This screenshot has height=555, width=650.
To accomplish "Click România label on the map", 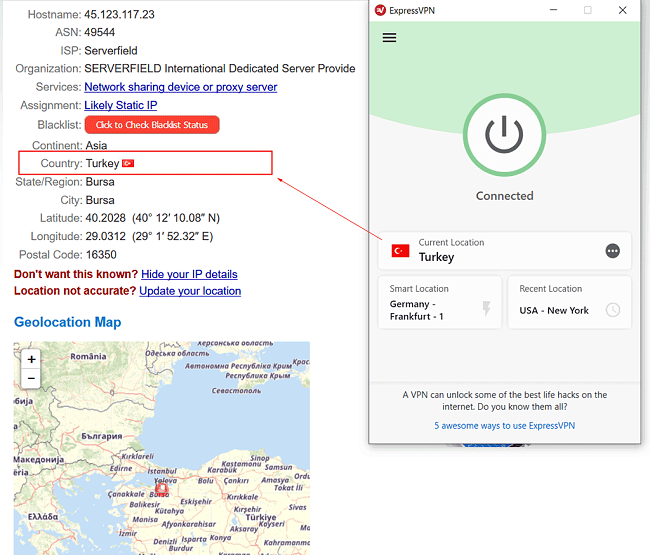I will 88,356.
